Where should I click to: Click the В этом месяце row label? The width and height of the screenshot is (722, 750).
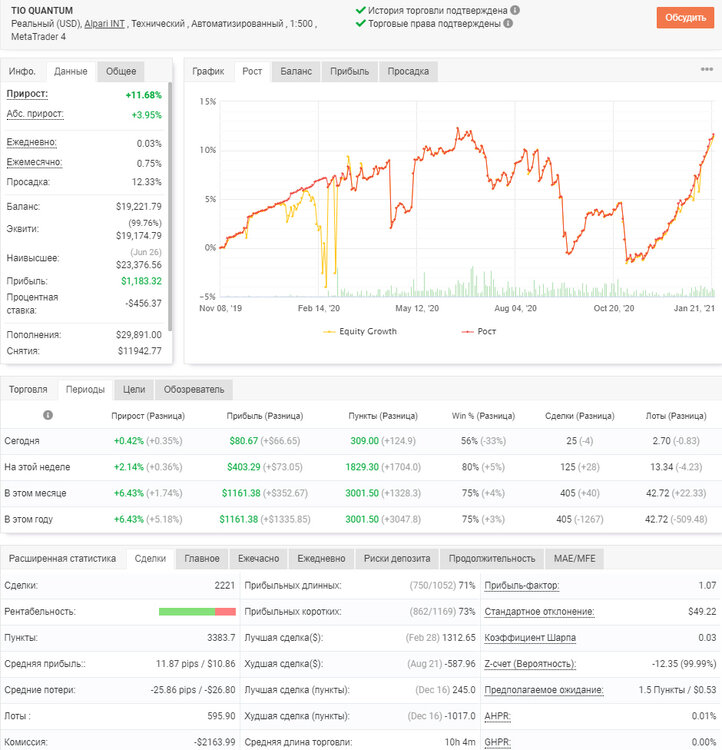click(35, 493)
